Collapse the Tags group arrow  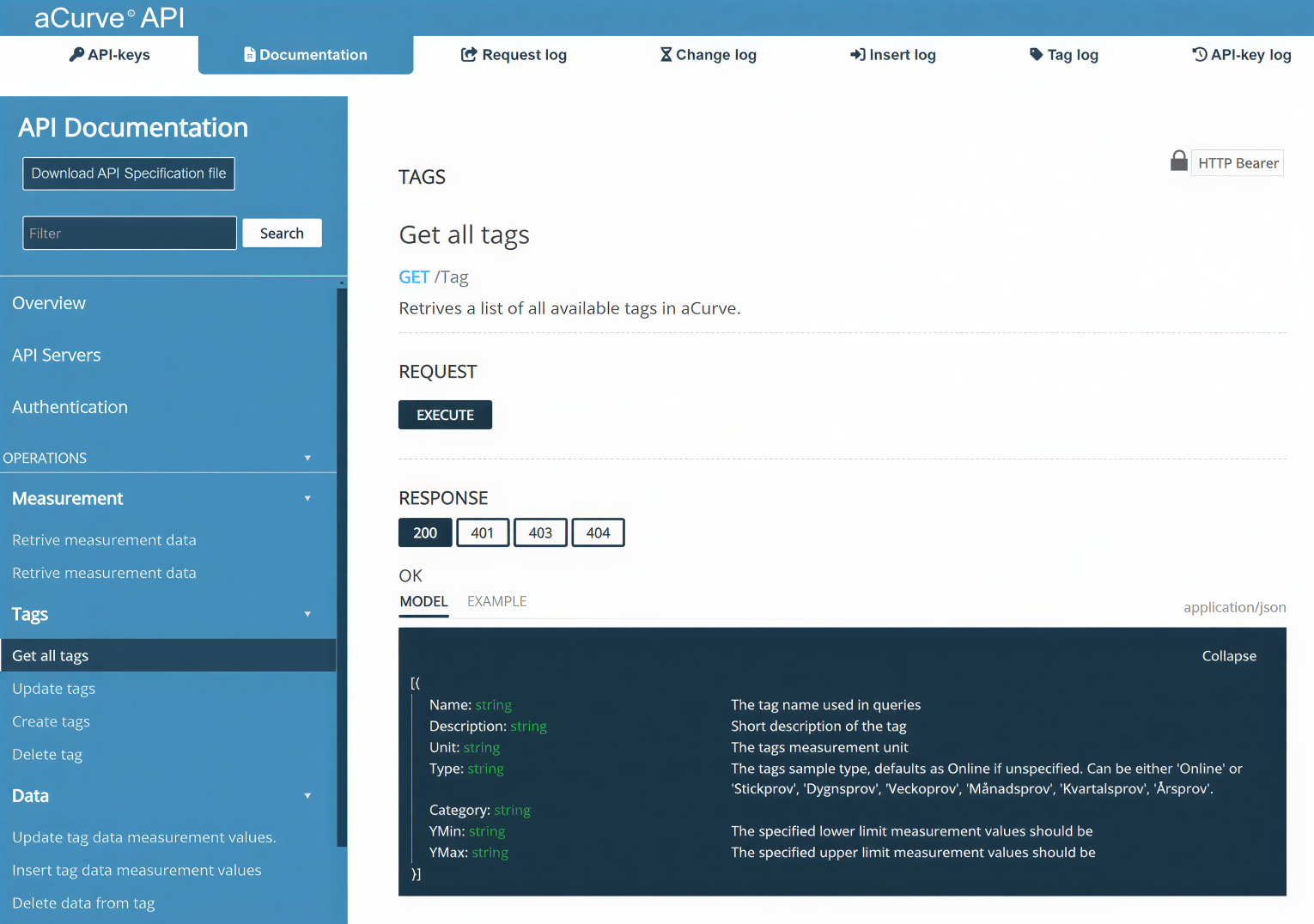pyautogui.click(x=307, y=614)
